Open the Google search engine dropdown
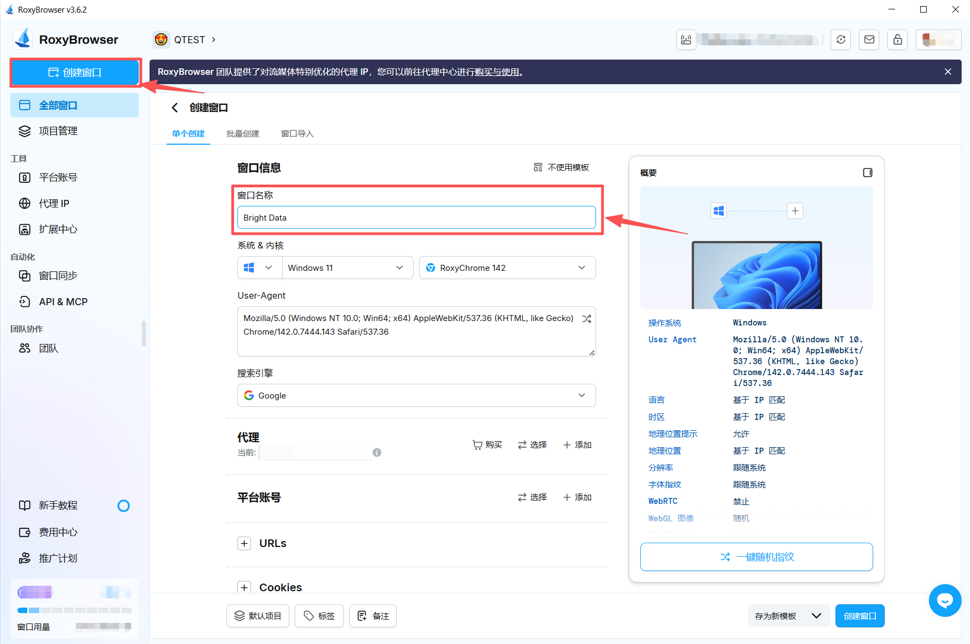This screenshot has height=644, width=970. click(416, 396)
